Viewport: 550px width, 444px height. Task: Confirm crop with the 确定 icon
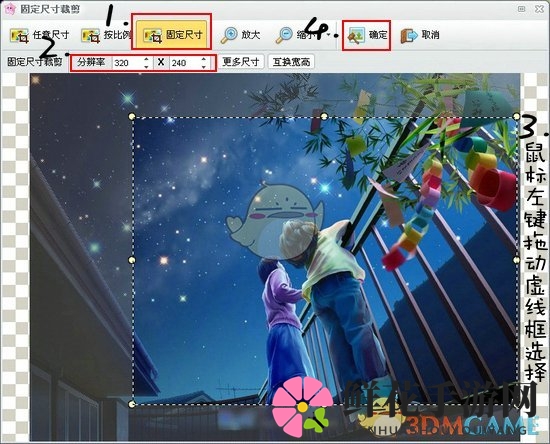(x=356, y=35)
